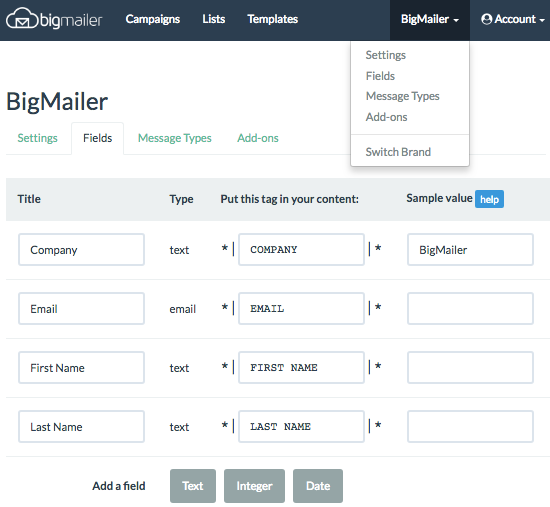This screenshot has width=550, height=507.
Task: Click the Sample value column header
Action: 439,198
